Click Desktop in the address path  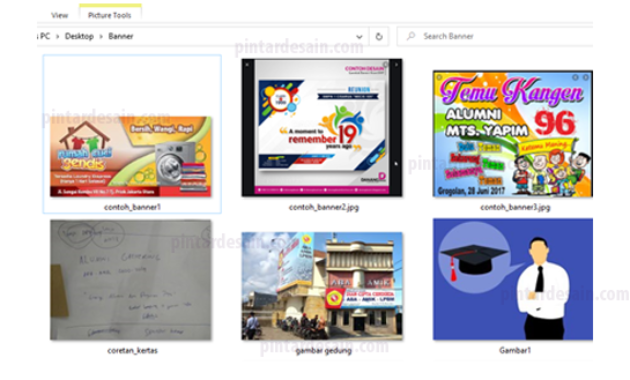click(x=79, y=36)
